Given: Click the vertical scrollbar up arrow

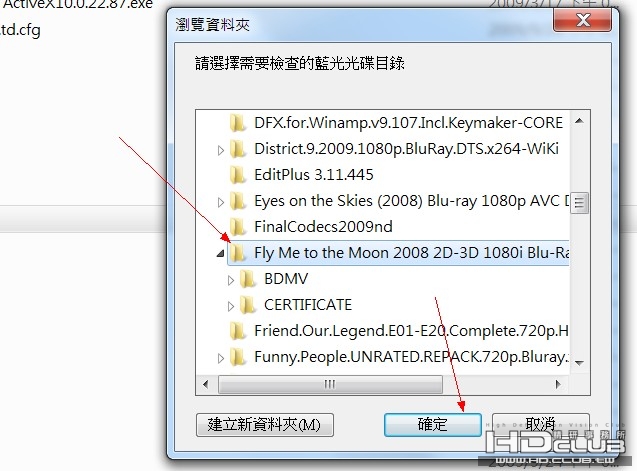Looking at the screenshot, I should point(580,121).
